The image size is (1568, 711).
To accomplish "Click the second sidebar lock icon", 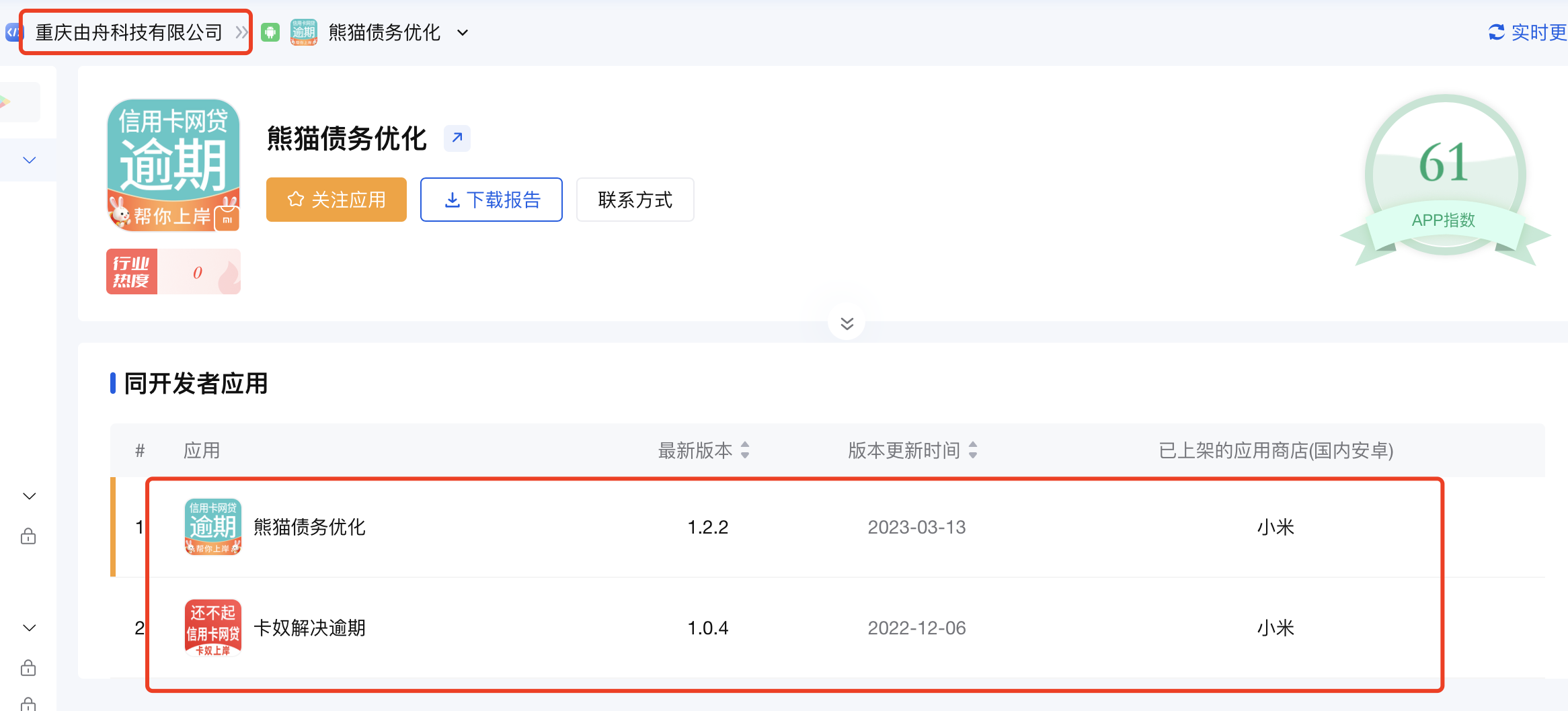I will click(x=28, y=667).
